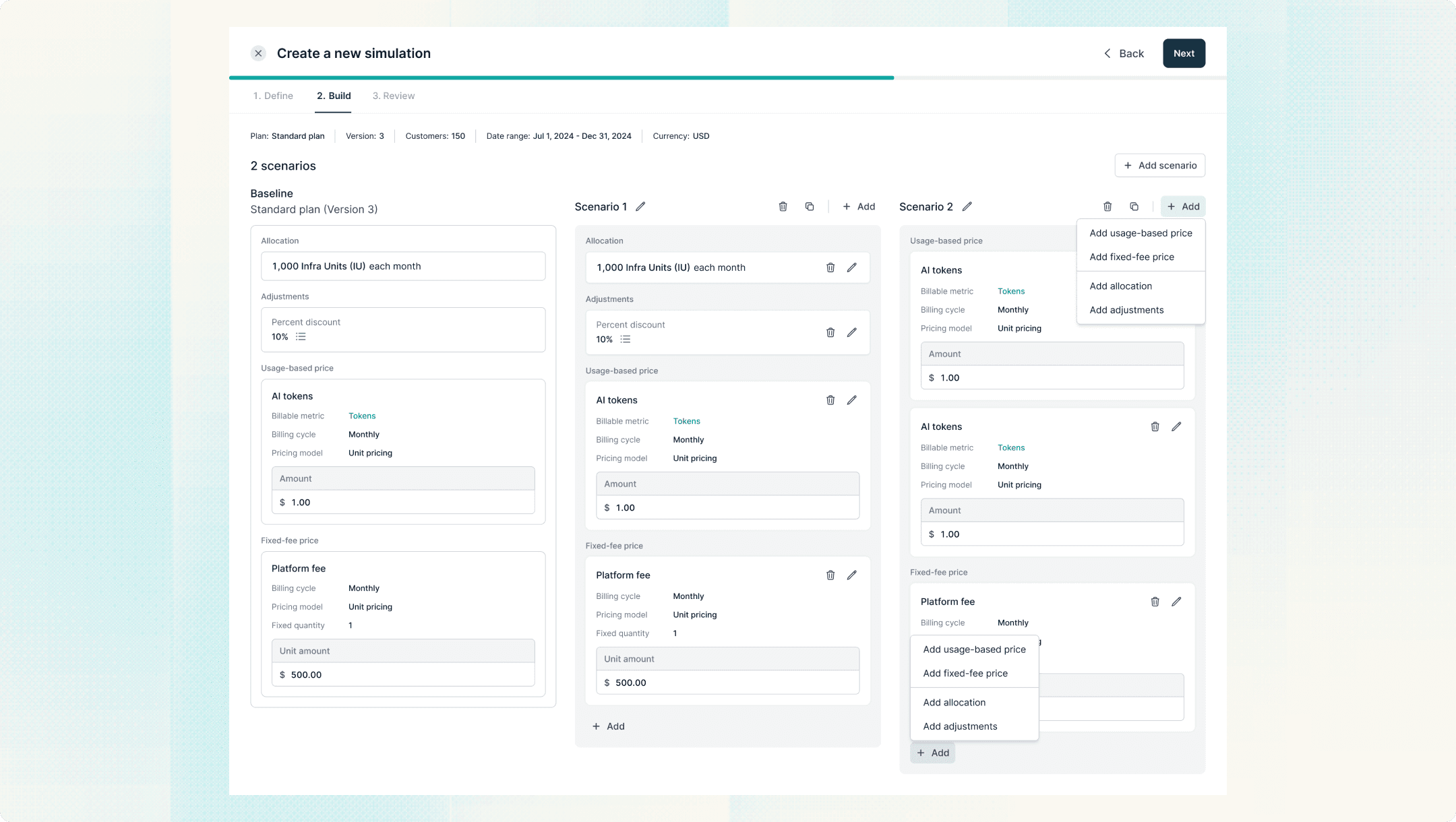Switch to the 1. Define step tab
The width and height of the screenshot is (1456, 822).
click(x=273, y=96)
